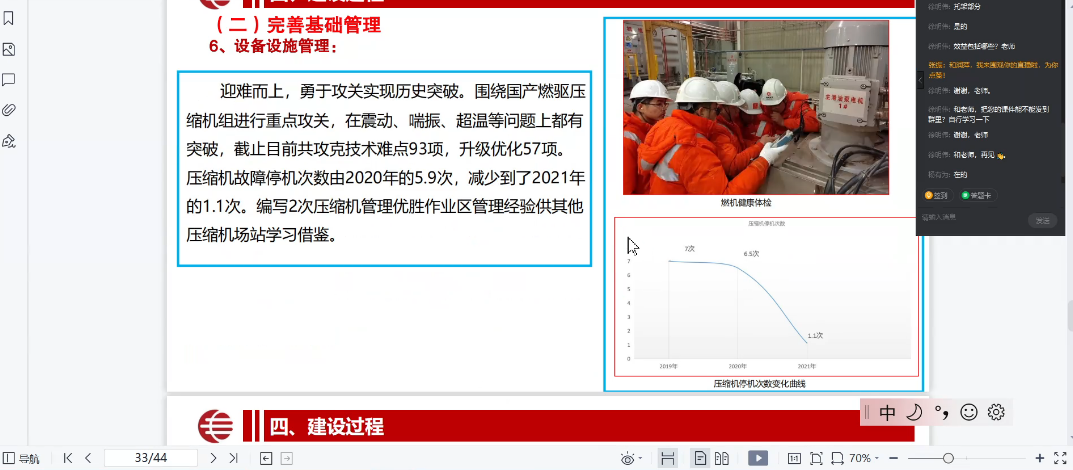Go to the next page arrow
Screen dimensions: 1073x470
point(213,458)
